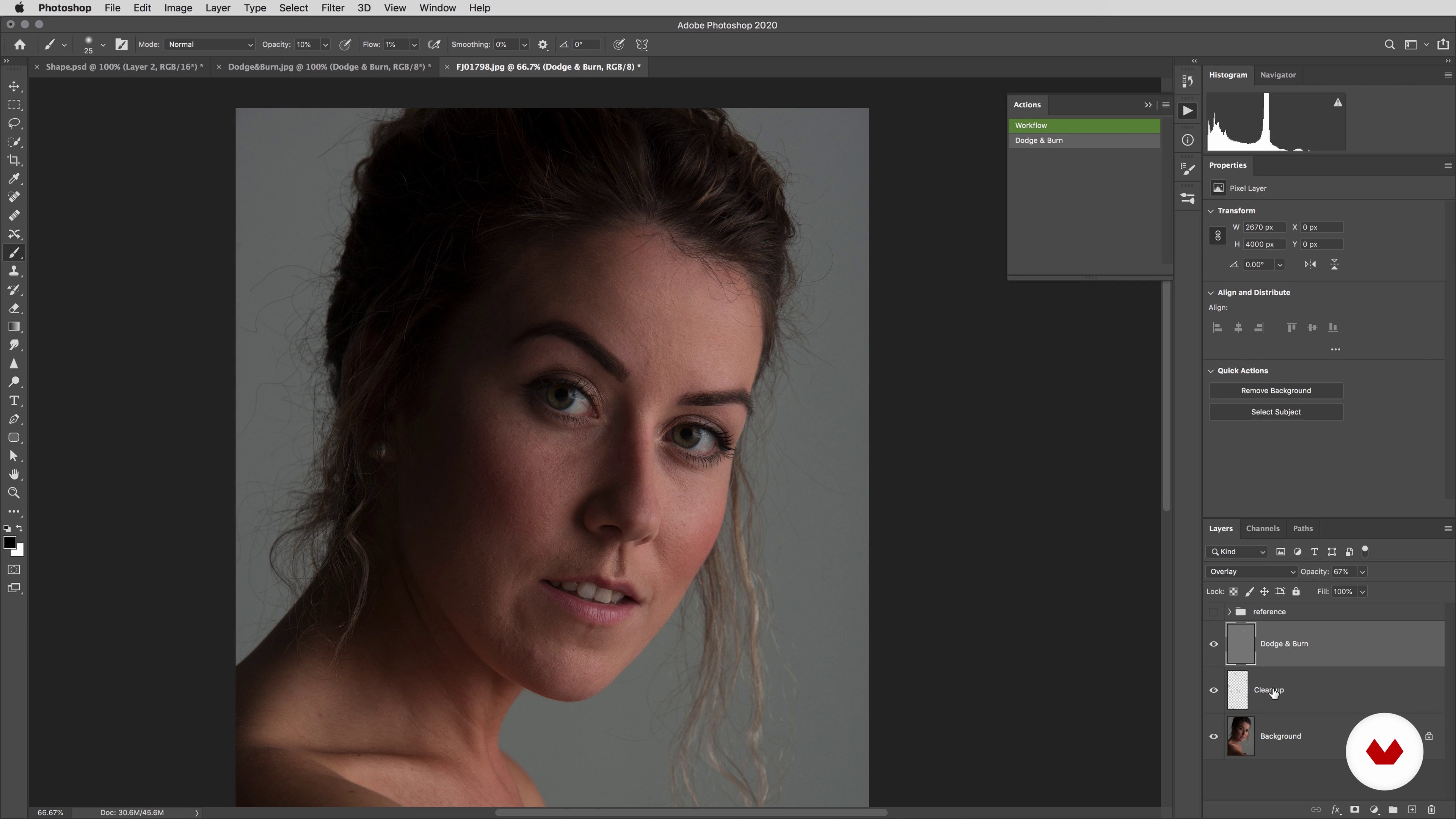Screen dimensions: 1456x819
Task: Expand the reference layer group
Action: pos(1229,612)
